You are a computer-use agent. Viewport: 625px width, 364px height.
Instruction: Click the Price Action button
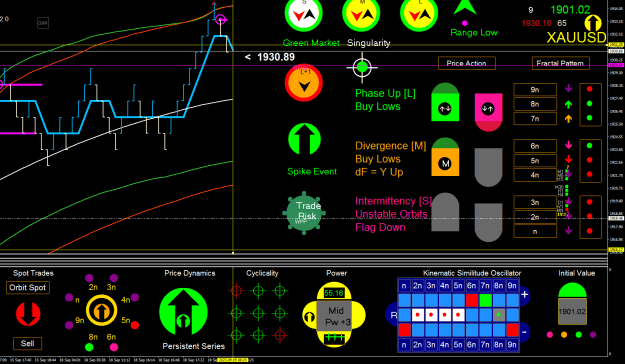click(466, 63)
